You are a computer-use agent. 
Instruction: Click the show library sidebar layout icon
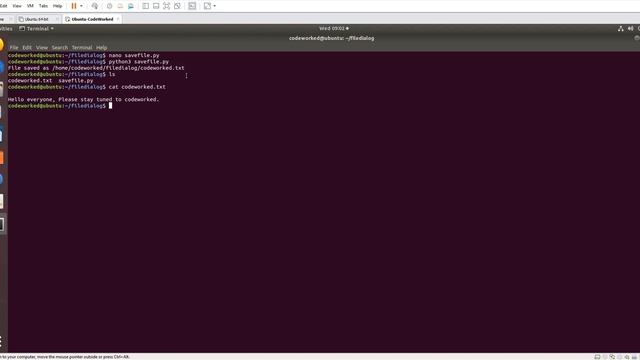pos(145,6)
